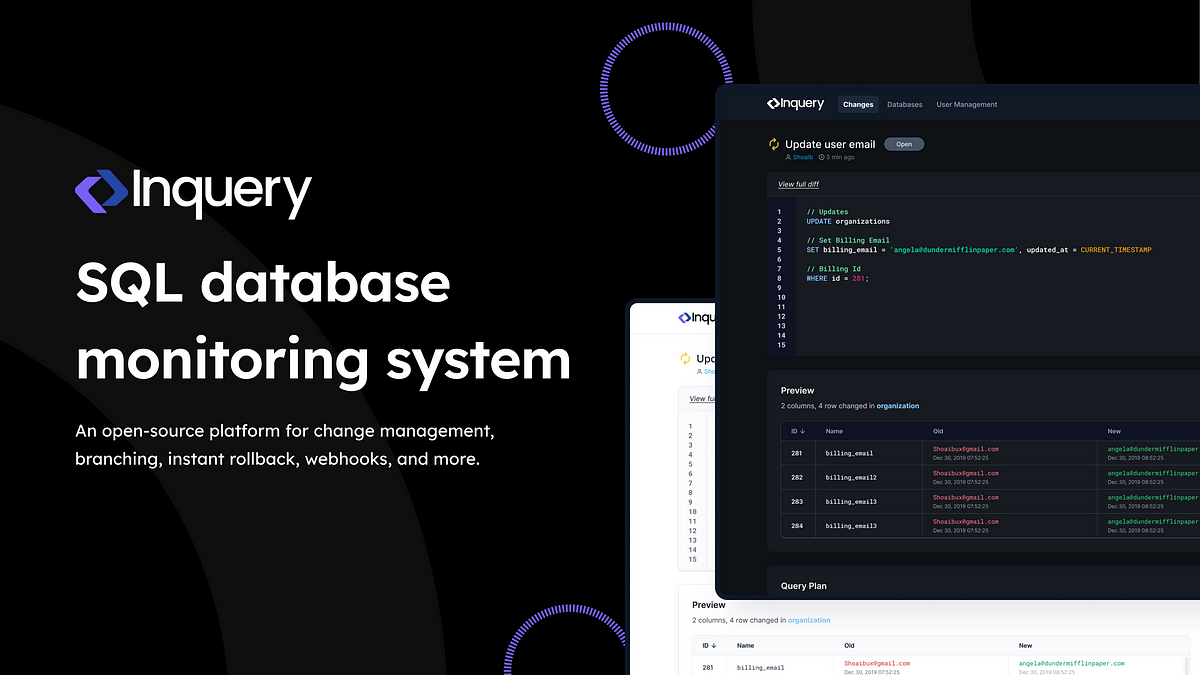Click billing_email3 cell in row 283
1200x675 pixels.
851,501
